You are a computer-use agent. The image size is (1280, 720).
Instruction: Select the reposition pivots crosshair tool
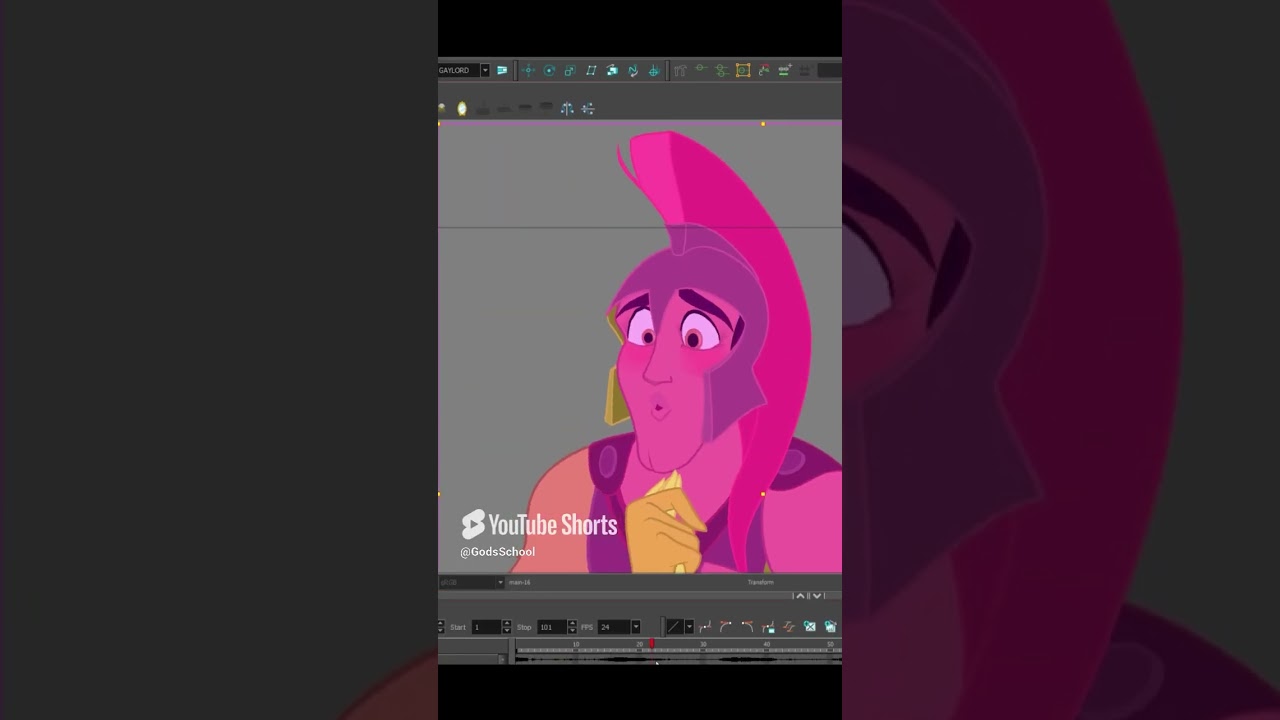pyautogui.click(x=654, y=71)
